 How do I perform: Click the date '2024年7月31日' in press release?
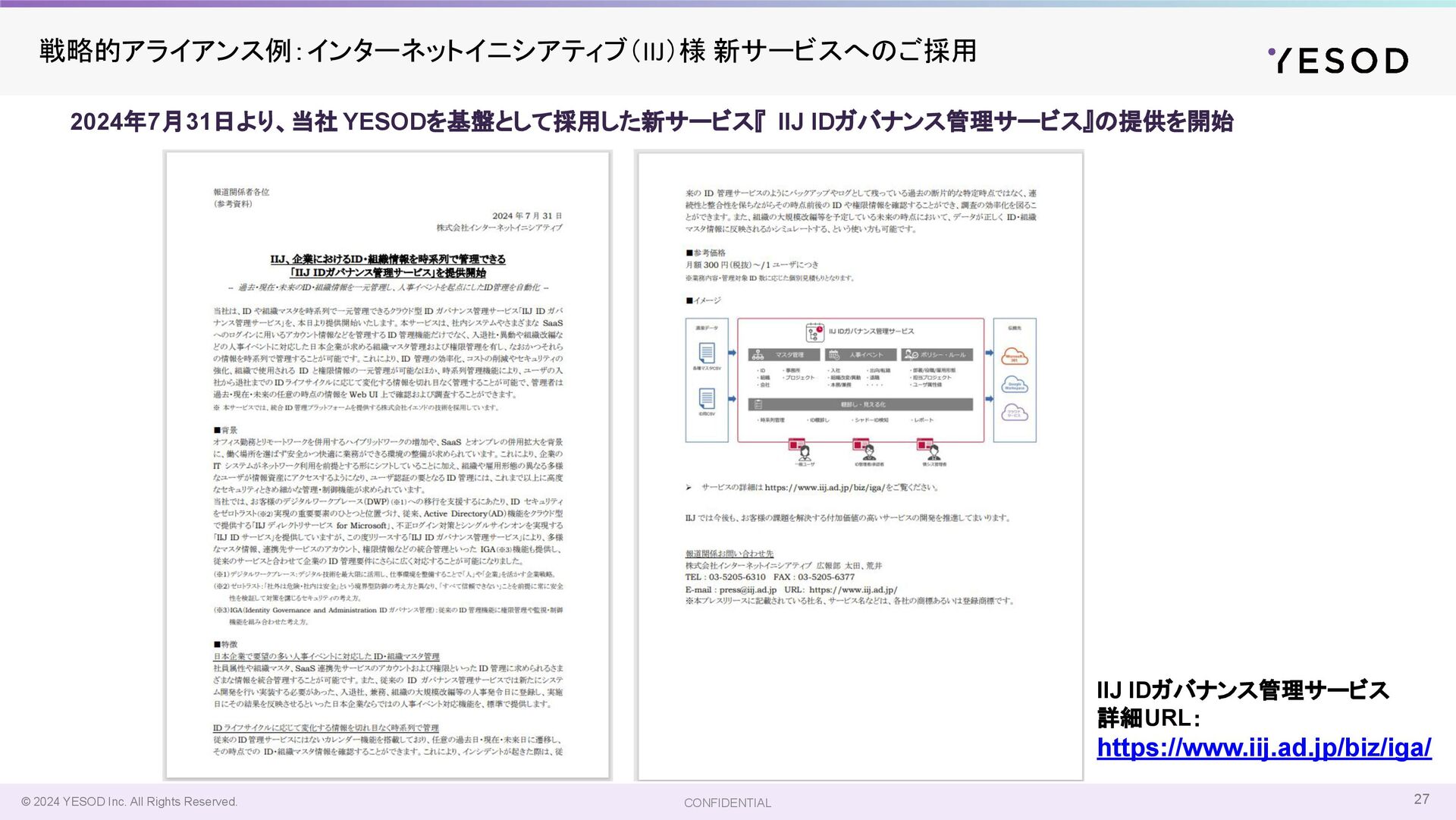[x=527, y=215]
